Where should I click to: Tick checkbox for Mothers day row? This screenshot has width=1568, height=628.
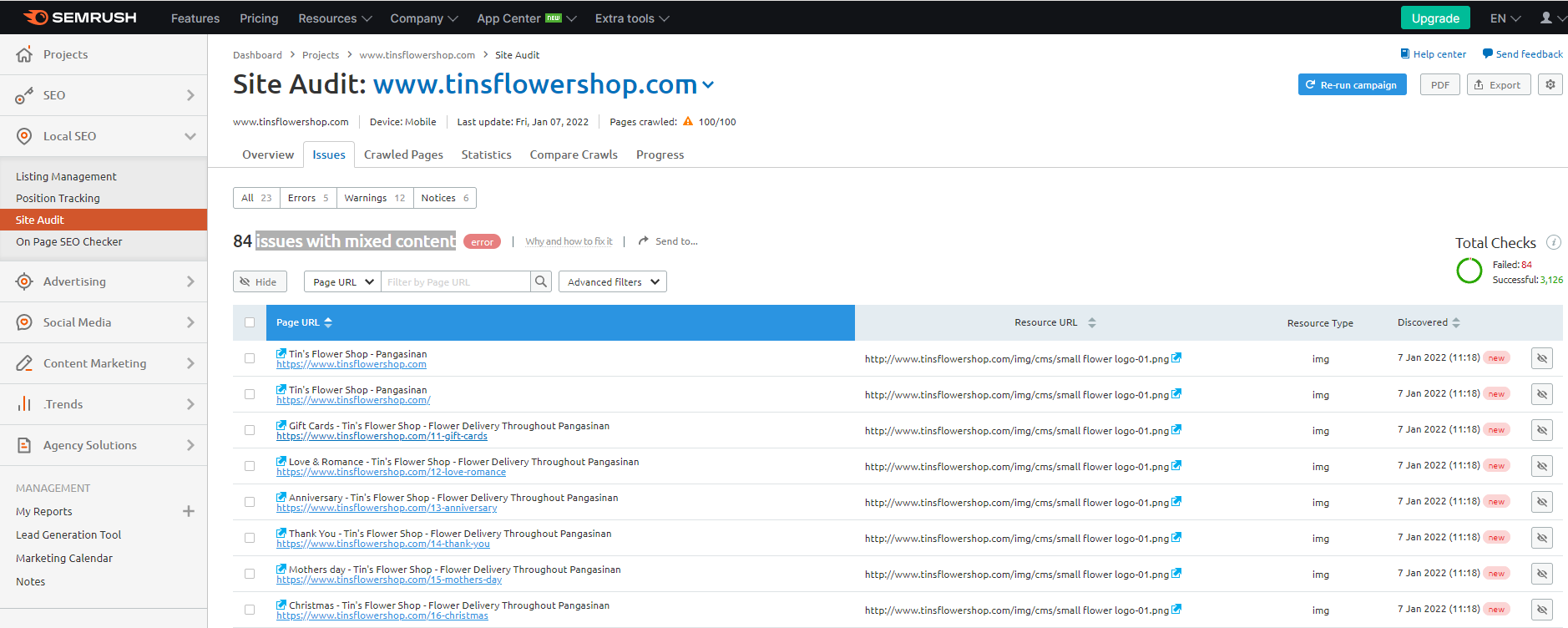pyautogui.click(x=250, y=574)
